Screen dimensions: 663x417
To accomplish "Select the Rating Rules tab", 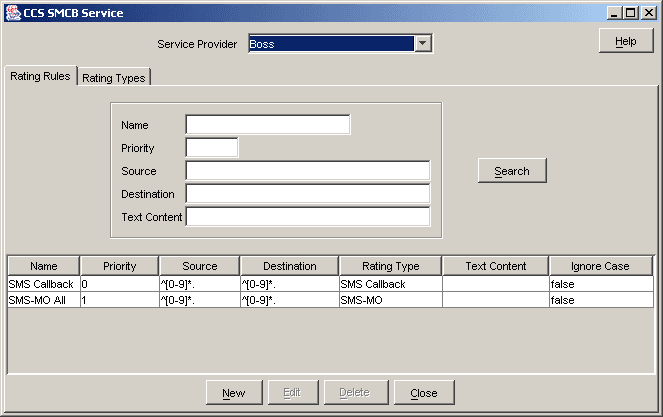I will [x=40, y=76].
